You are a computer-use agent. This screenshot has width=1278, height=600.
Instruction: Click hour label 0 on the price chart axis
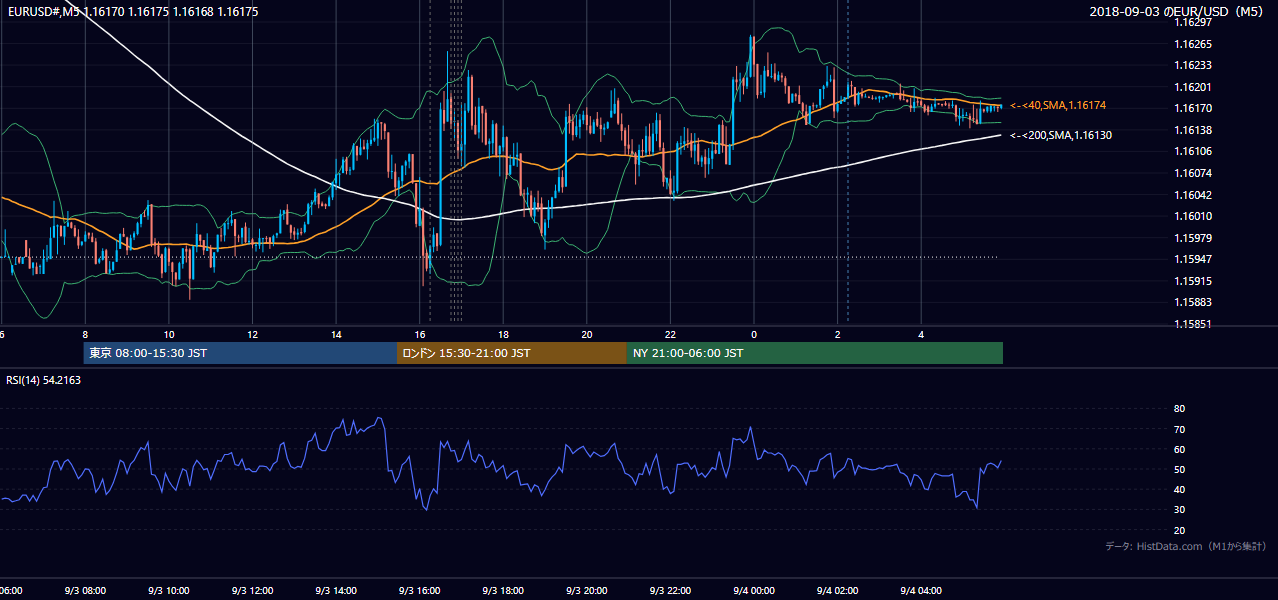click(x=754, y=334)
